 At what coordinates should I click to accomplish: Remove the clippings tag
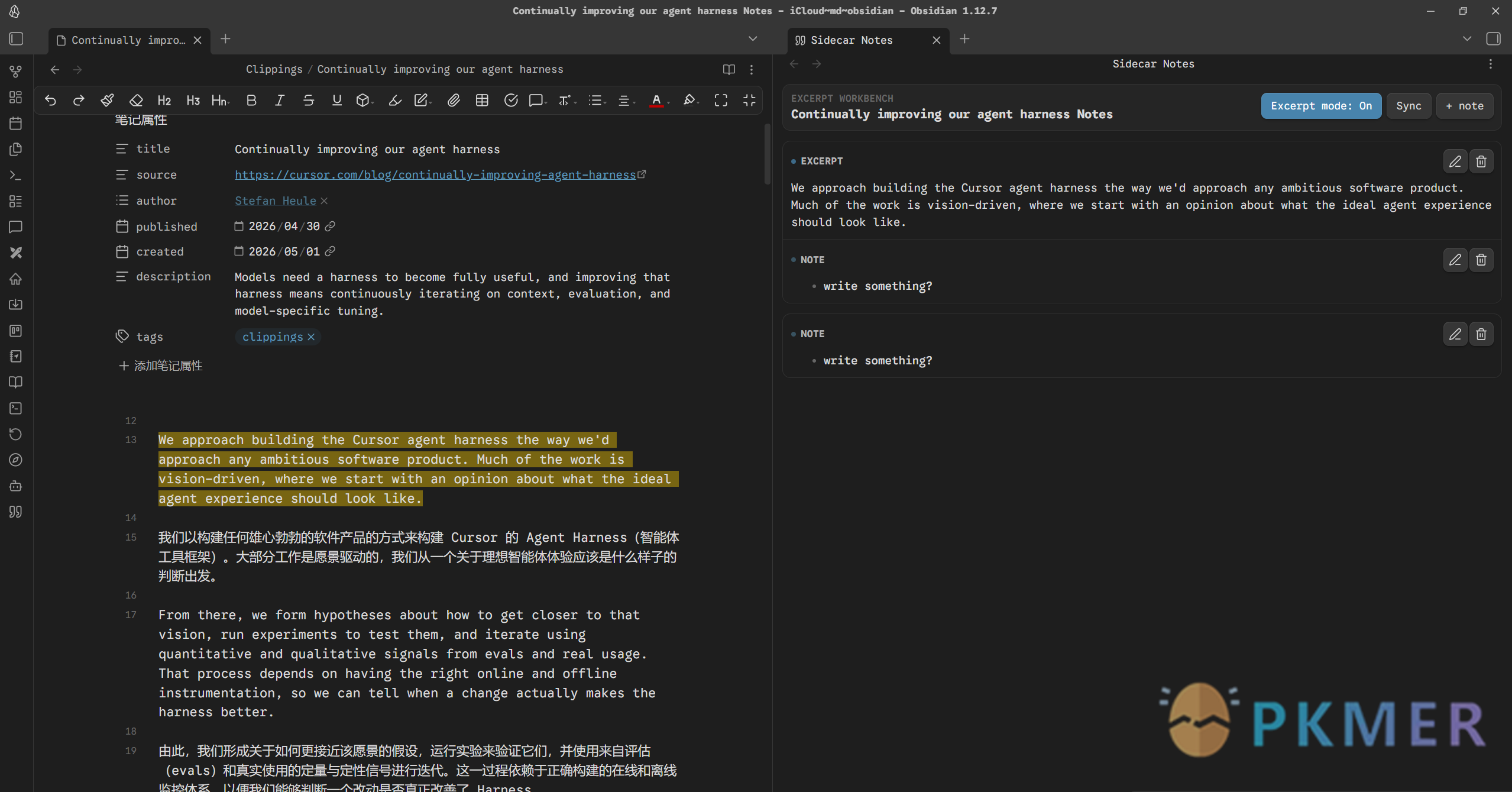click(311, 337)
